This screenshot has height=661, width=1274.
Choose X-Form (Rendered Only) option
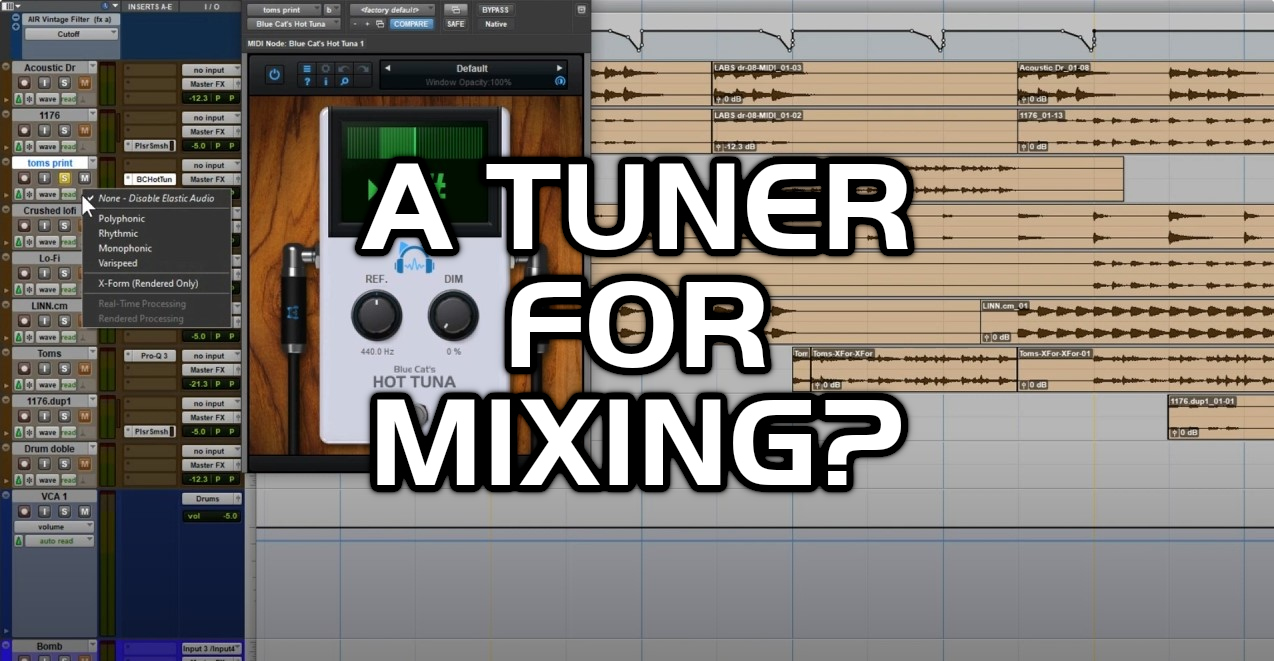coord(148,283)
